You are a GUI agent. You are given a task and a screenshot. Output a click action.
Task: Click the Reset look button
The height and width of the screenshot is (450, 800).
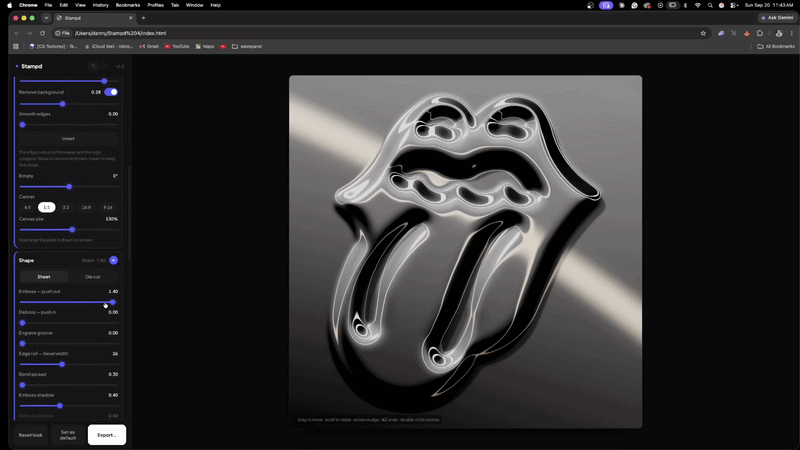point(31,435)
